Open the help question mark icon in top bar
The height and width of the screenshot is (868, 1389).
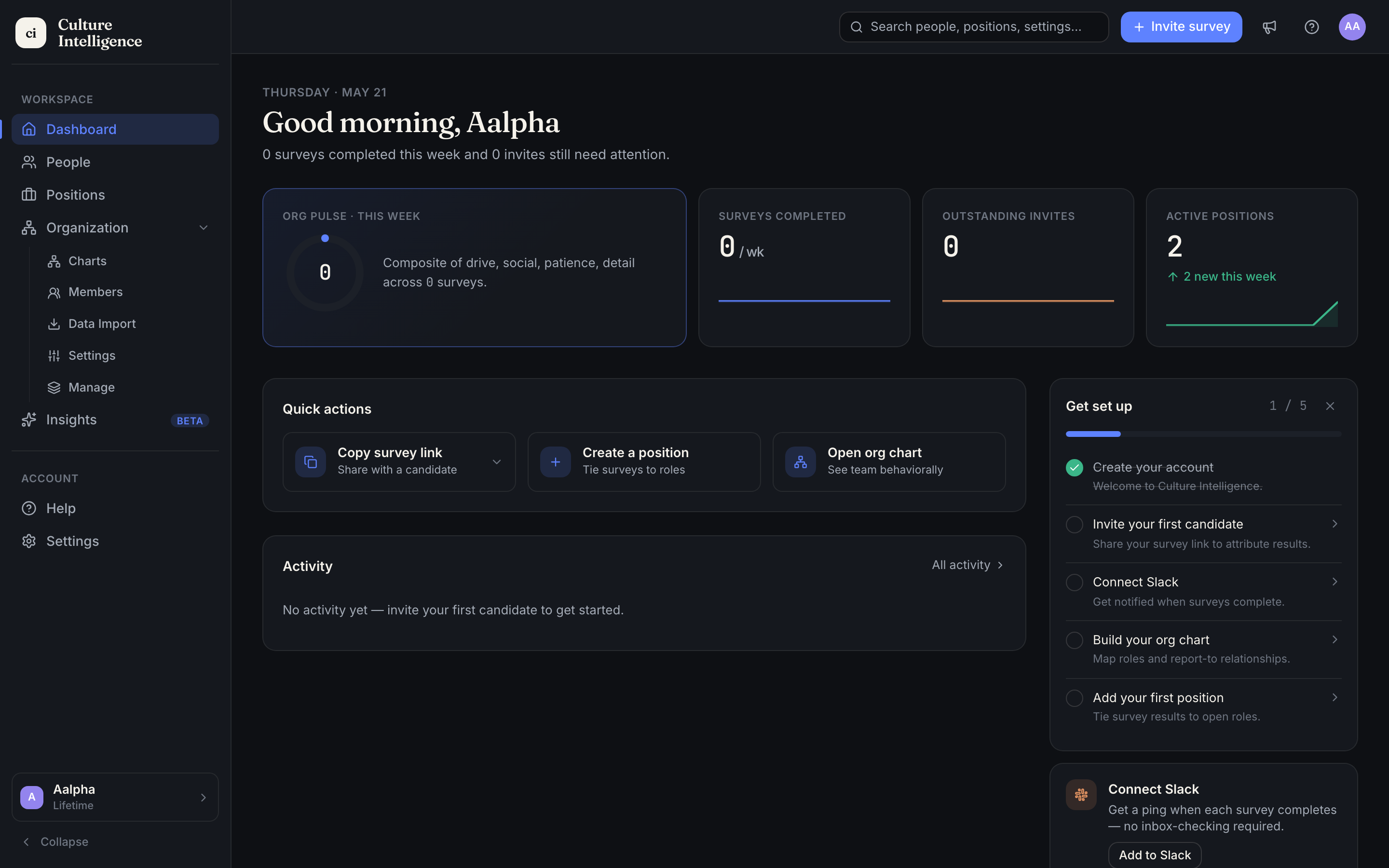coord(1311,27)
